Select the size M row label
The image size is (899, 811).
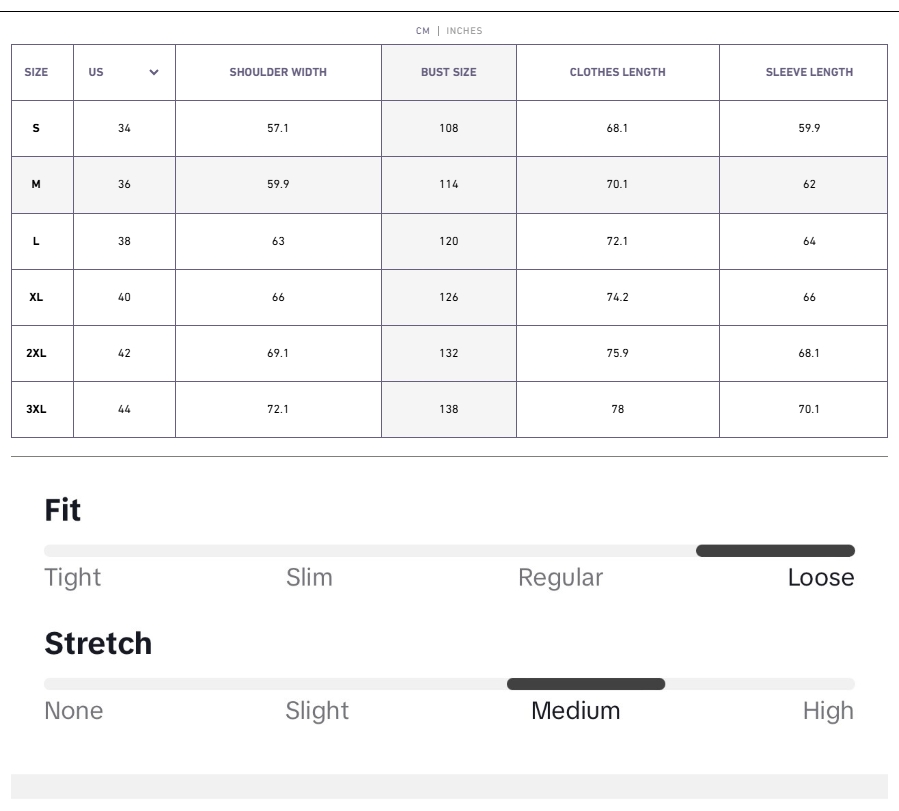(x=37, y=184)
